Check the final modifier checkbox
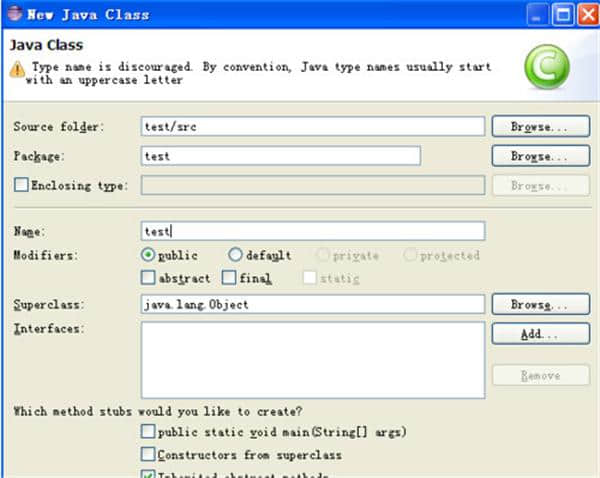 (229, 278)
